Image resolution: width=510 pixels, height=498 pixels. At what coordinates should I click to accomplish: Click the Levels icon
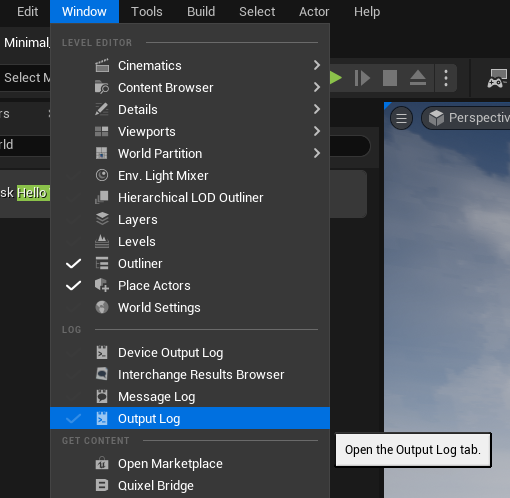[x=102, y=241]
